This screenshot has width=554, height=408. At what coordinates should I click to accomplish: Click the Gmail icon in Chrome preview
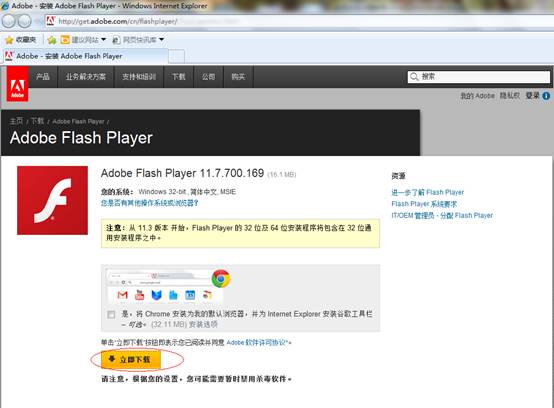coord(123,295)
